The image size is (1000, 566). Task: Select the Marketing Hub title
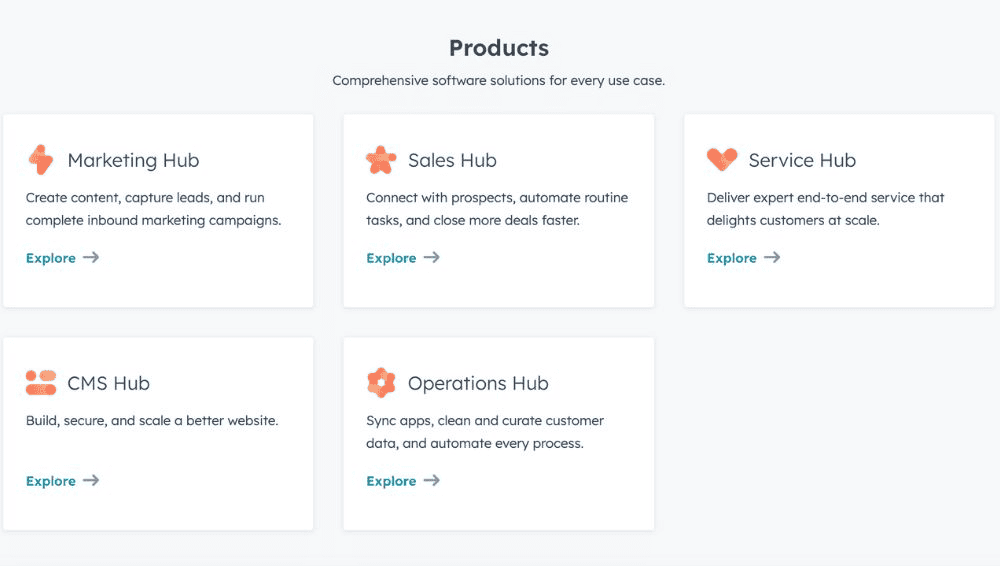(133, 160)
